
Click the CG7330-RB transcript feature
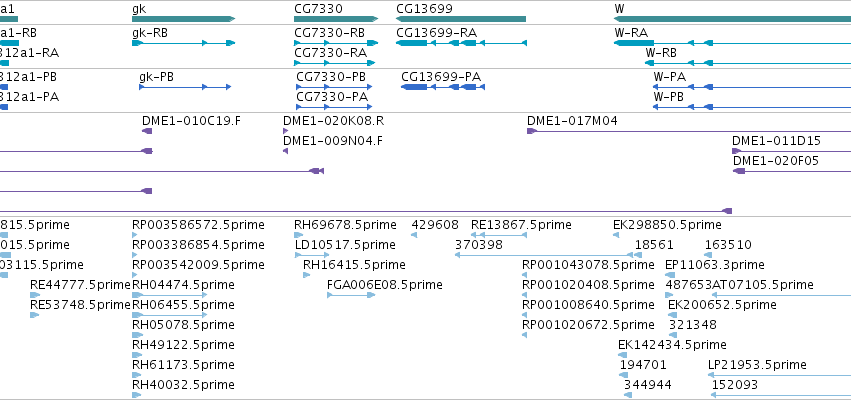coord(336,43)
